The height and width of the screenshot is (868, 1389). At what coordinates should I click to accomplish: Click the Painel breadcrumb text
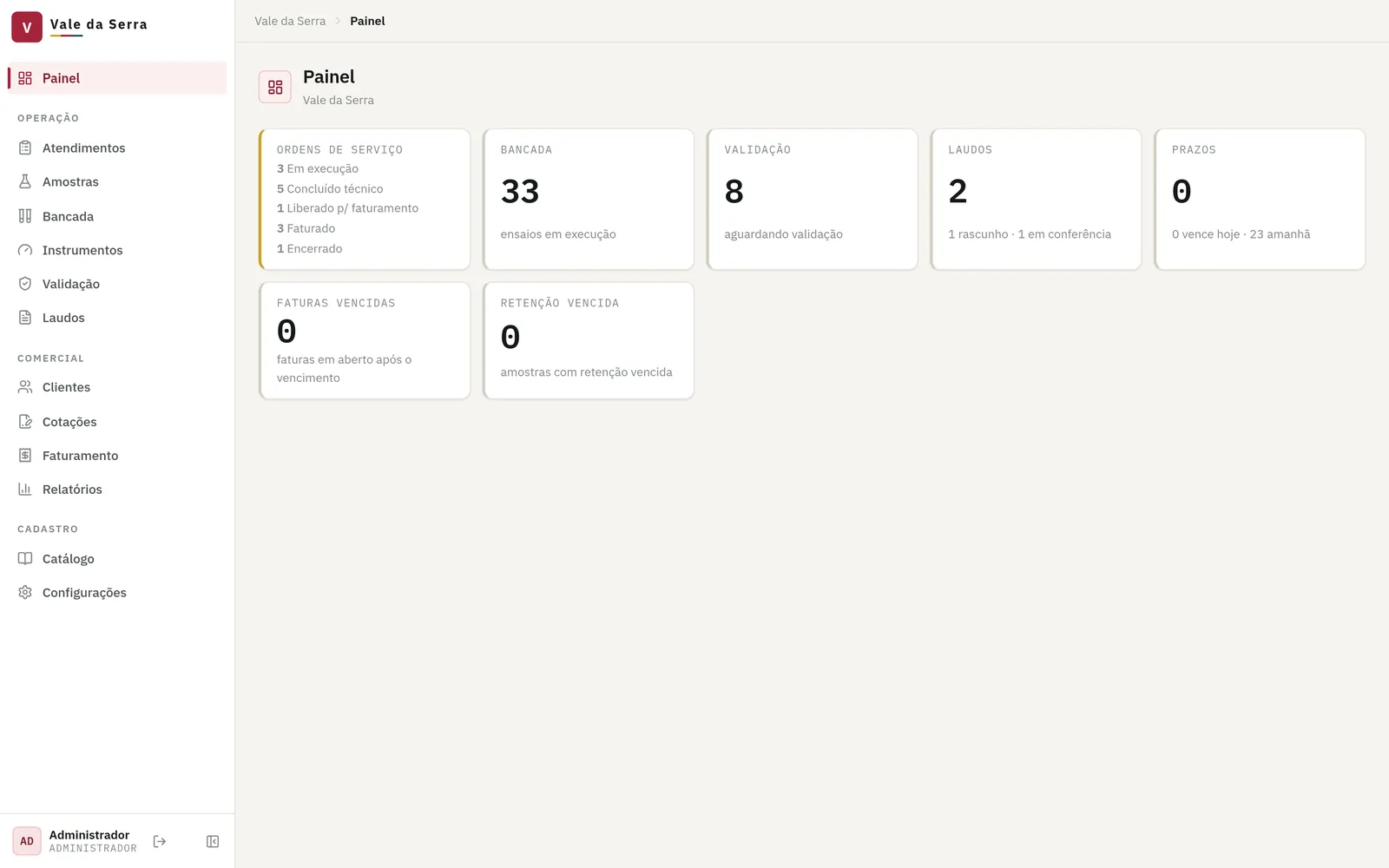coord(367,21)
